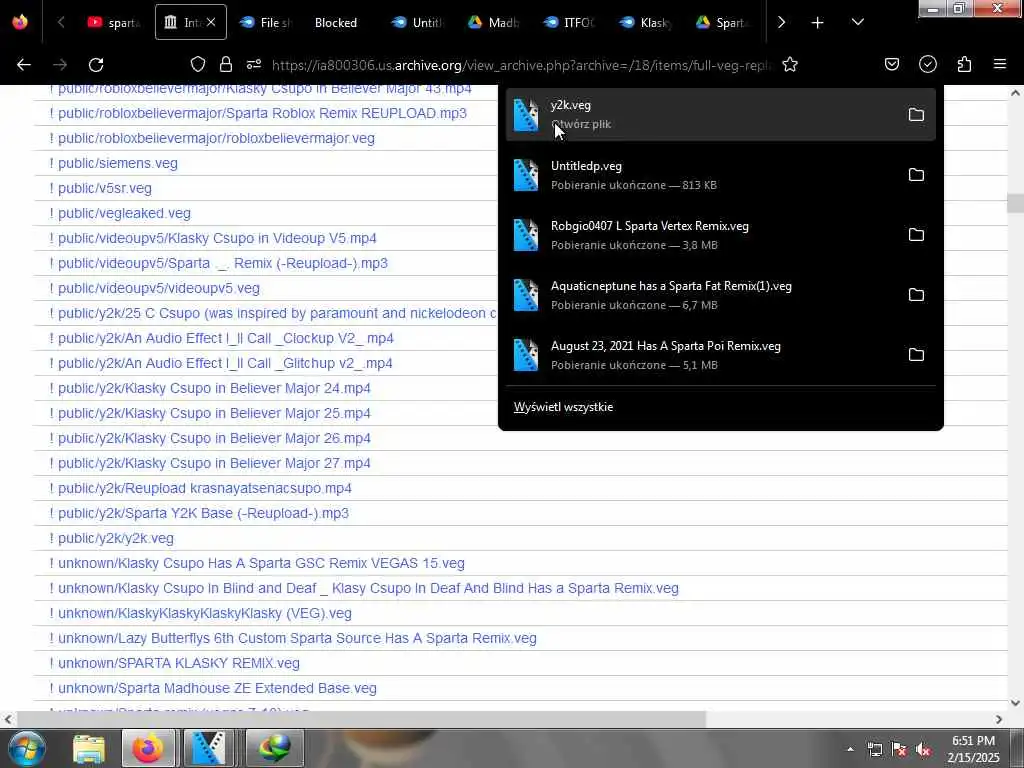
Task: Switch to the Madb Google Drive tab
Action: tap(494, 23)
